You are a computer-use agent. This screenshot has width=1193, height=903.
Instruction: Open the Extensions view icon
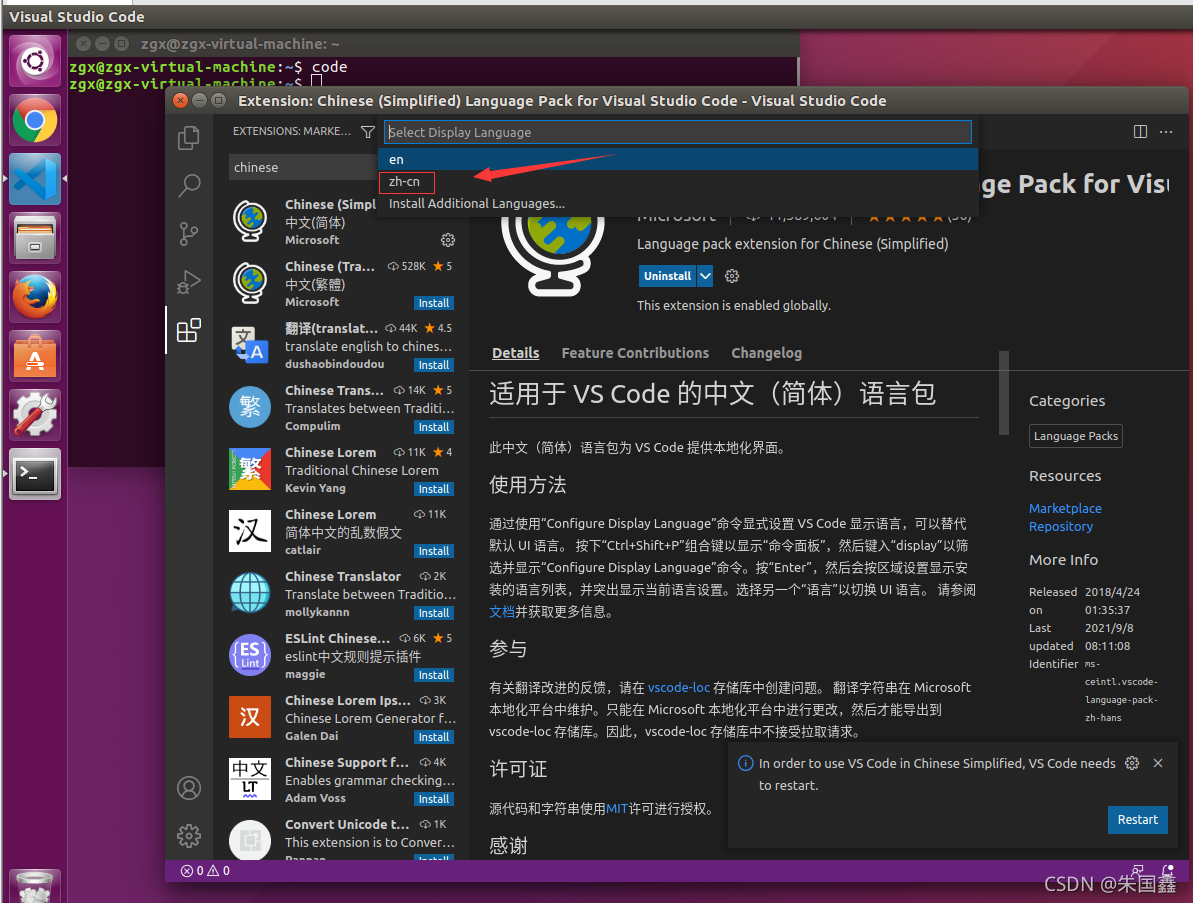(x=189, y=330)
